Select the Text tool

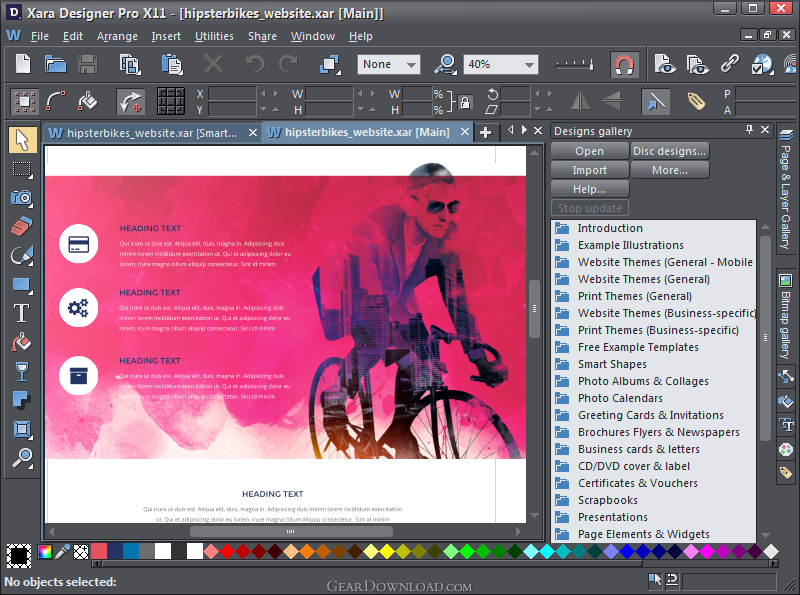coord(22,313)
